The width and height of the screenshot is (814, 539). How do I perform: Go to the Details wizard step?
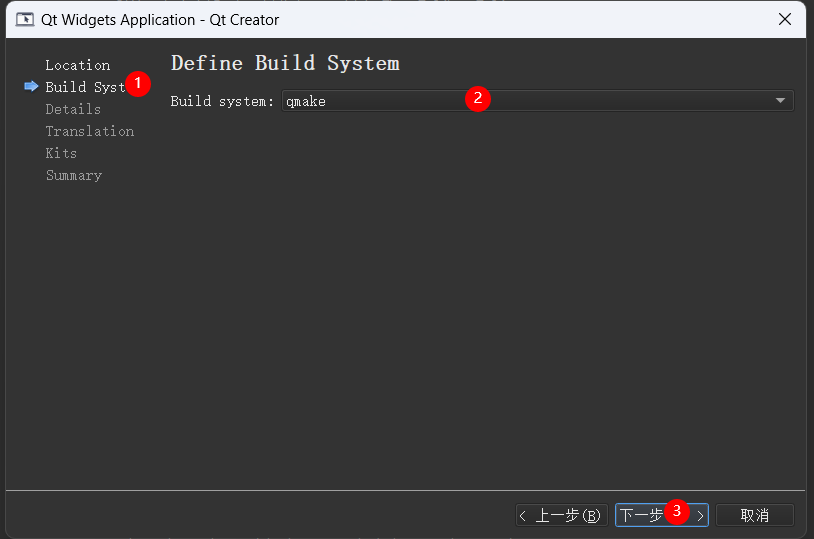[73, 109]
